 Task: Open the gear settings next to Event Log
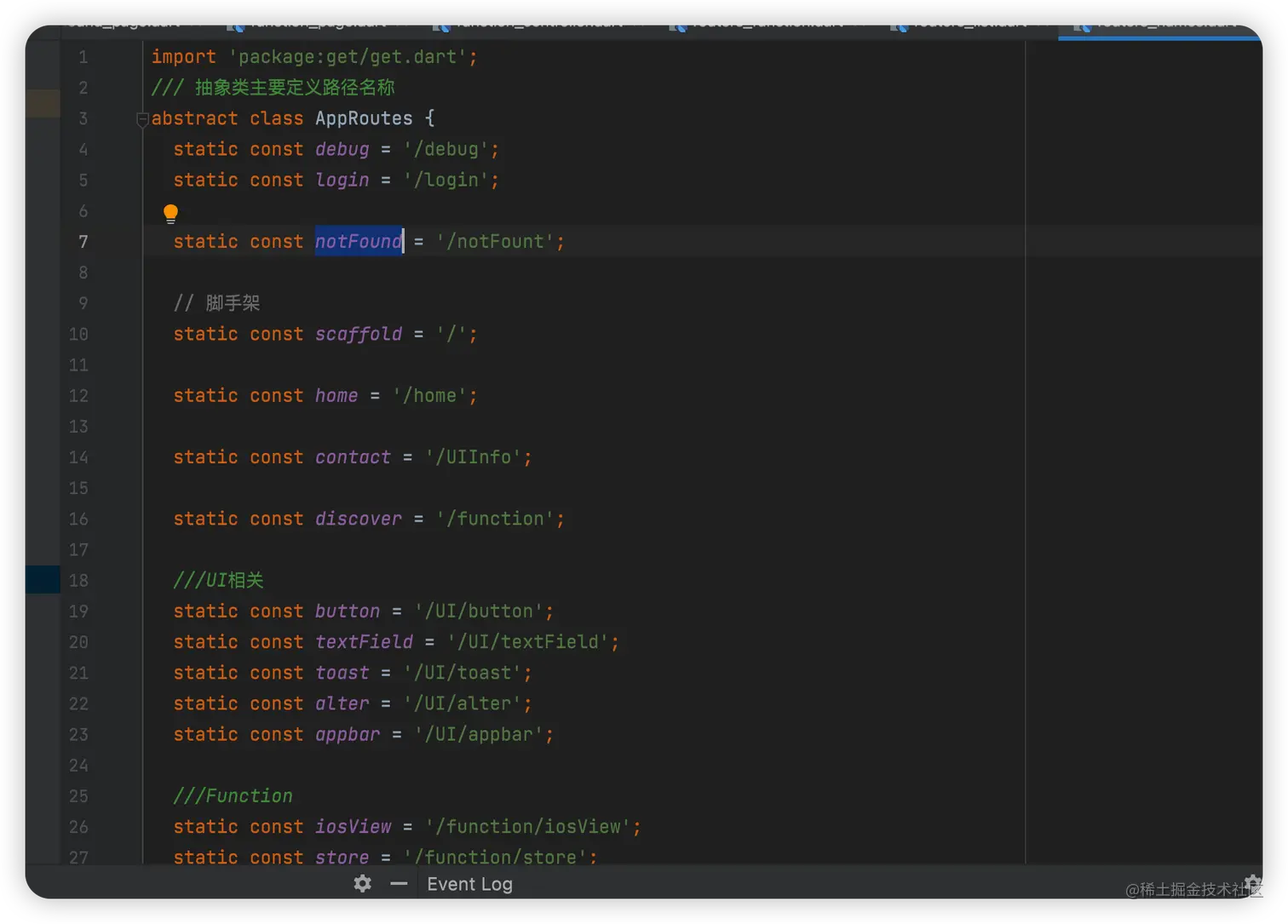point(363,884)
